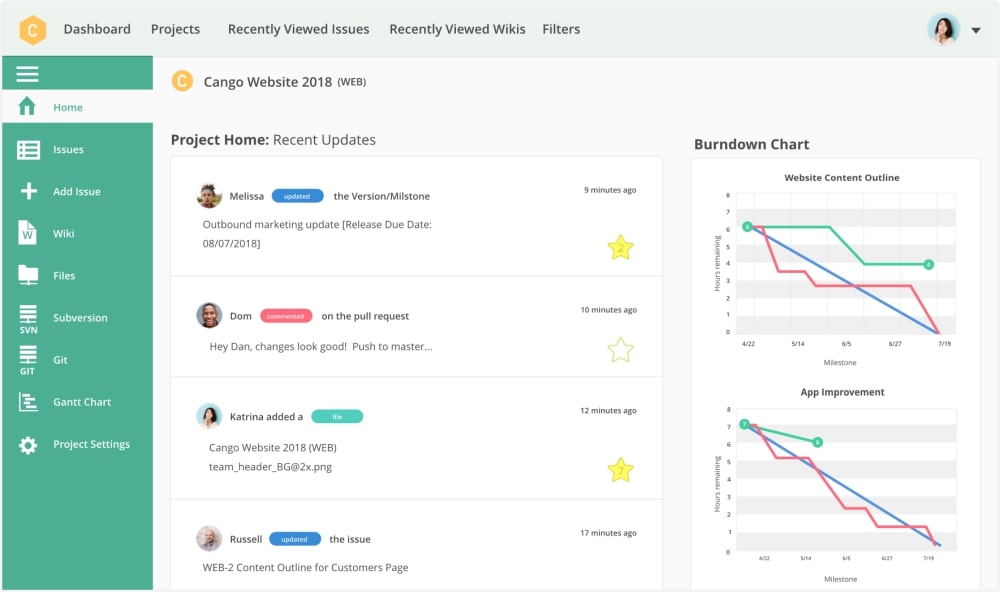Select Add Issue in the sidebar
Screen dimensions: 1000x592
point(78,191)
